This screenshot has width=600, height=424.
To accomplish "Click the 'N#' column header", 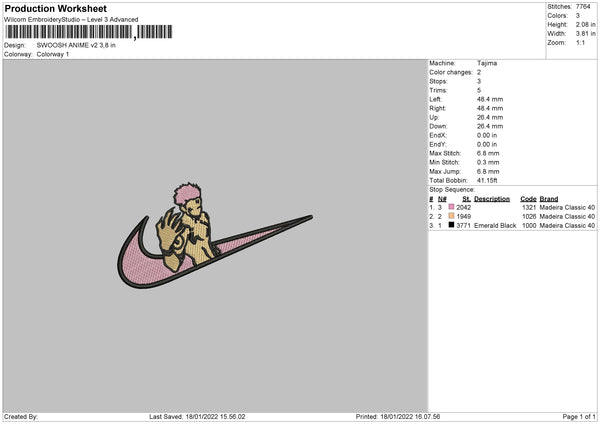I will click(442, 199).
